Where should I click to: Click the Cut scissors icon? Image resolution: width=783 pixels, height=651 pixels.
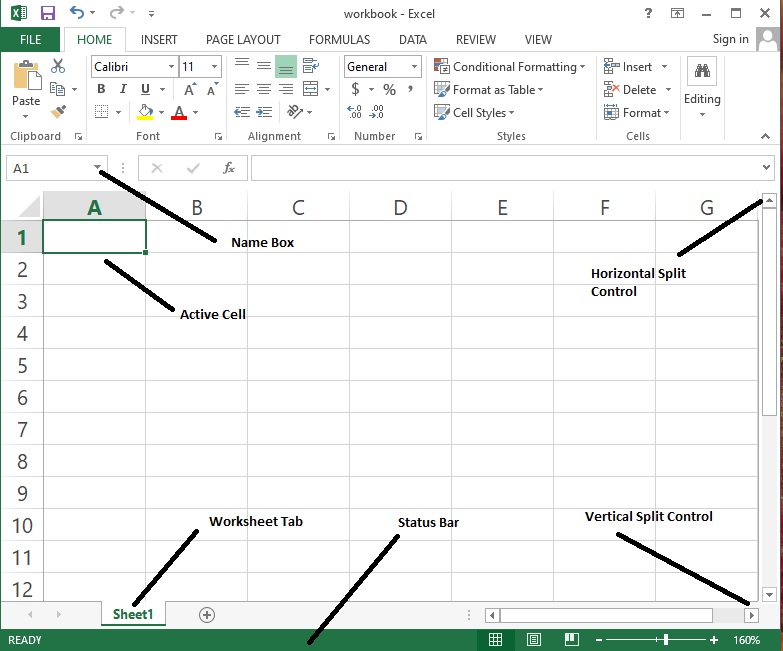click(58, 66)
